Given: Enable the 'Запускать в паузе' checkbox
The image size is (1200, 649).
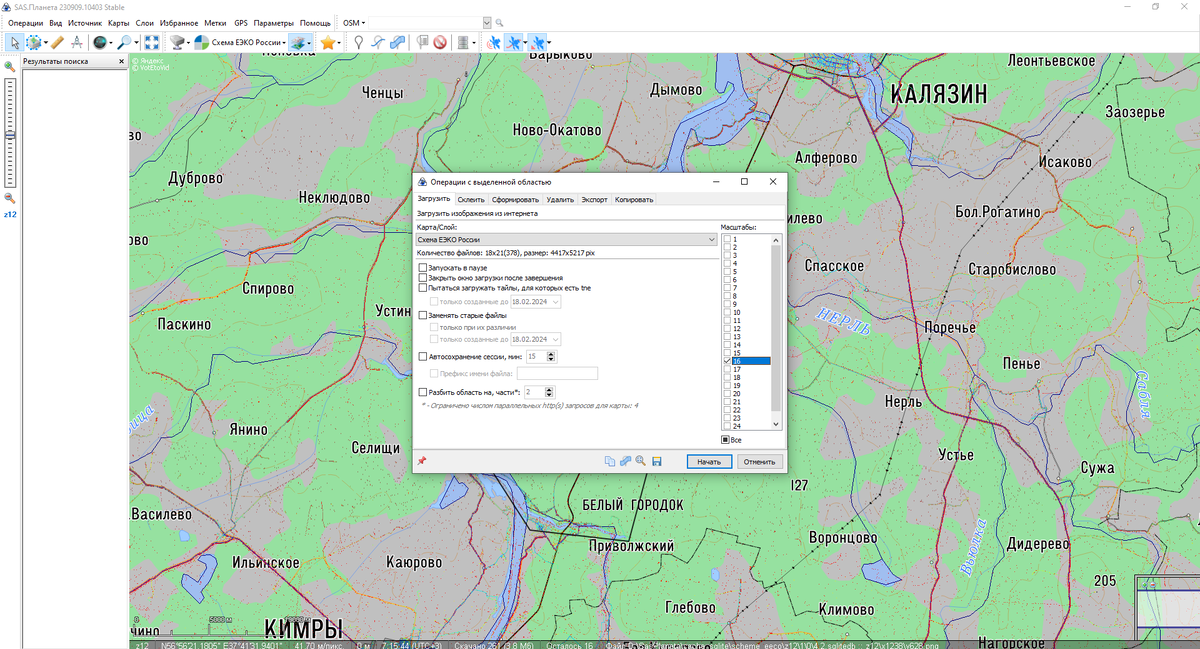Looking at the screenshot, I should 423,268.
